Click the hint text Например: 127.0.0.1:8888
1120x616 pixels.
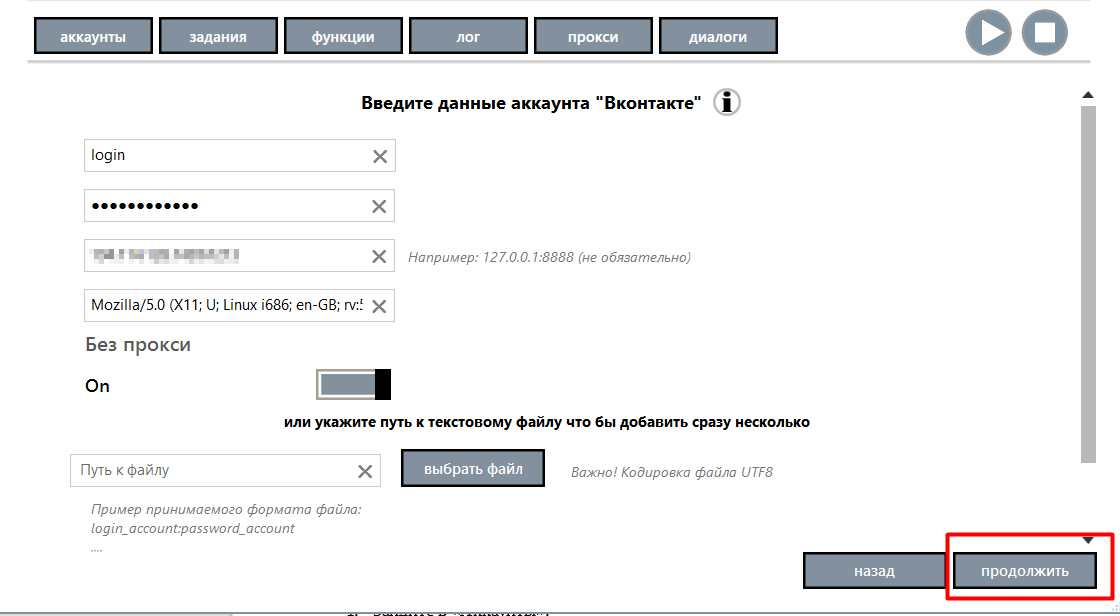point(549,257)
